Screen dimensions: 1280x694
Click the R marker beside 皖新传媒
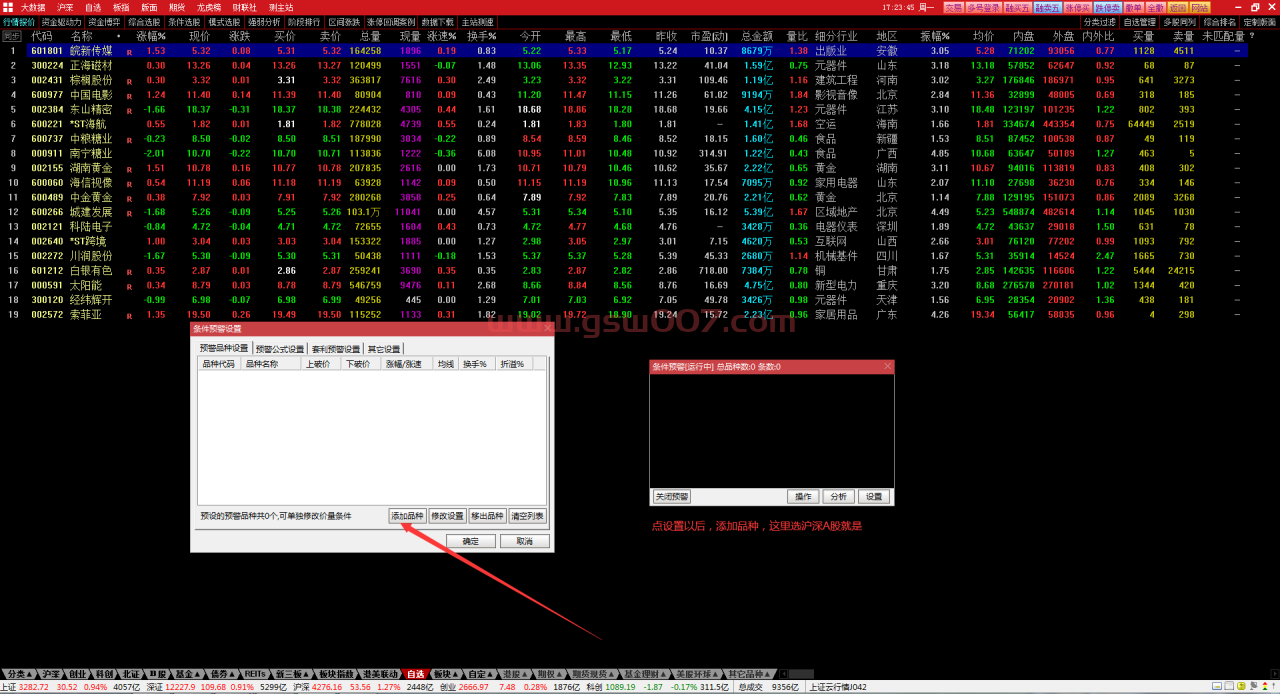pyautogui.click(x=129, y=51)
